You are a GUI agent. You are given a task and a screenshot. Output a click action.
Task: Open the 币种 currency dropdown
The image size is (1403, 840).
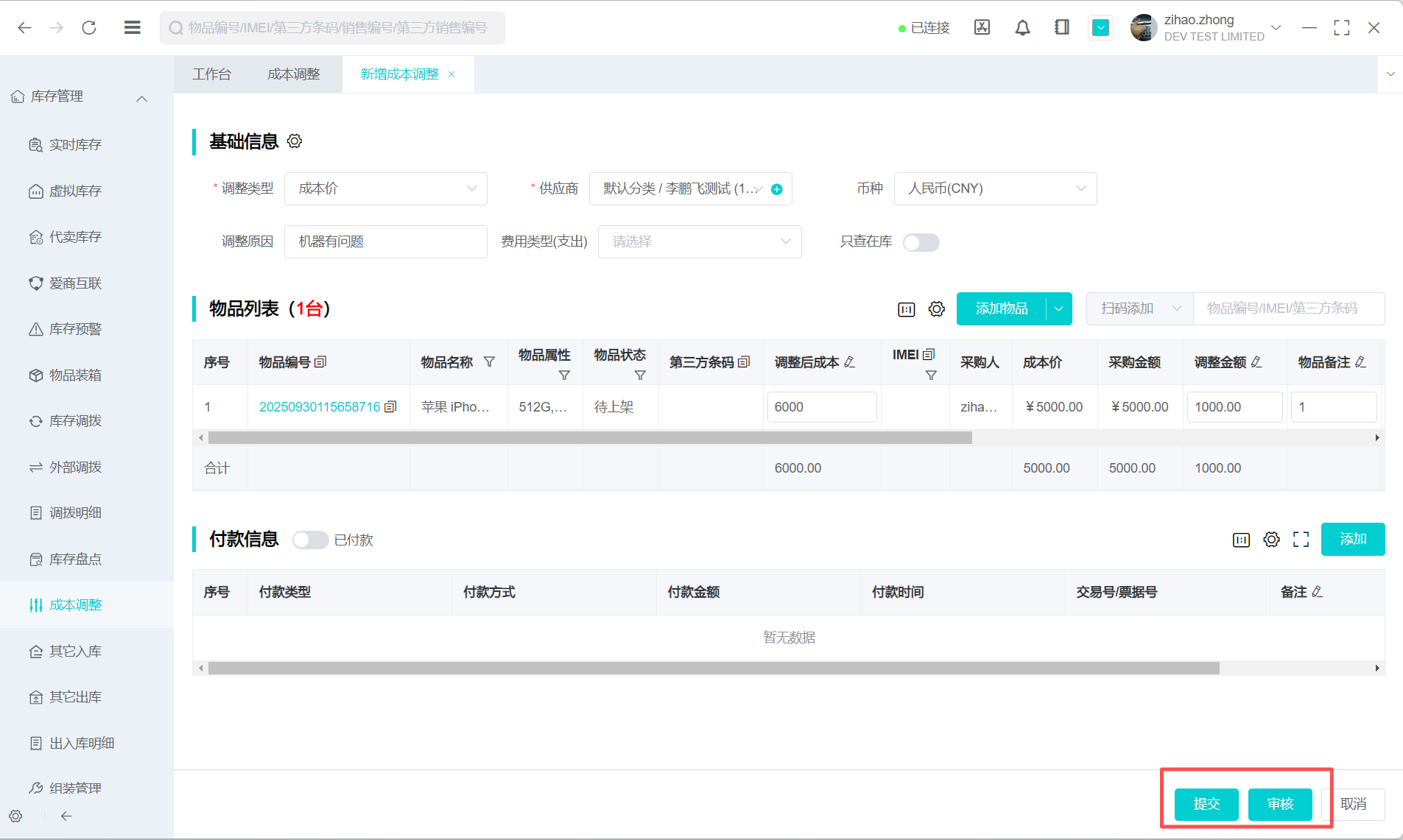pyautogui.click(x=994, y=189)
